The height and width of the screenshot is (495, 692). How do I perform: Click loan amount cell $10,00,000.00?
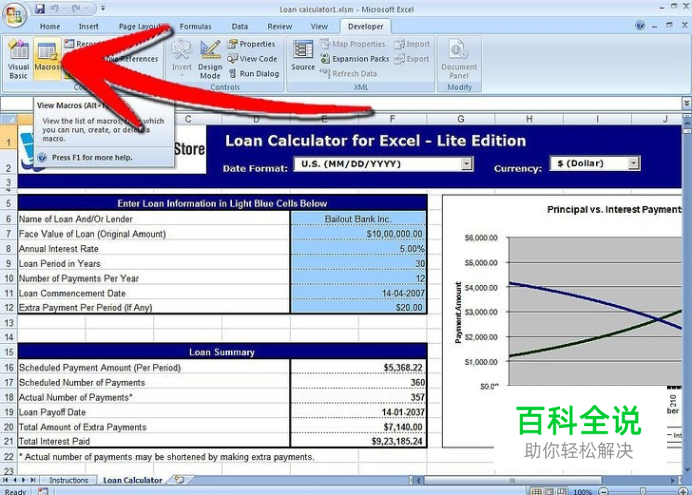point(358,234)
